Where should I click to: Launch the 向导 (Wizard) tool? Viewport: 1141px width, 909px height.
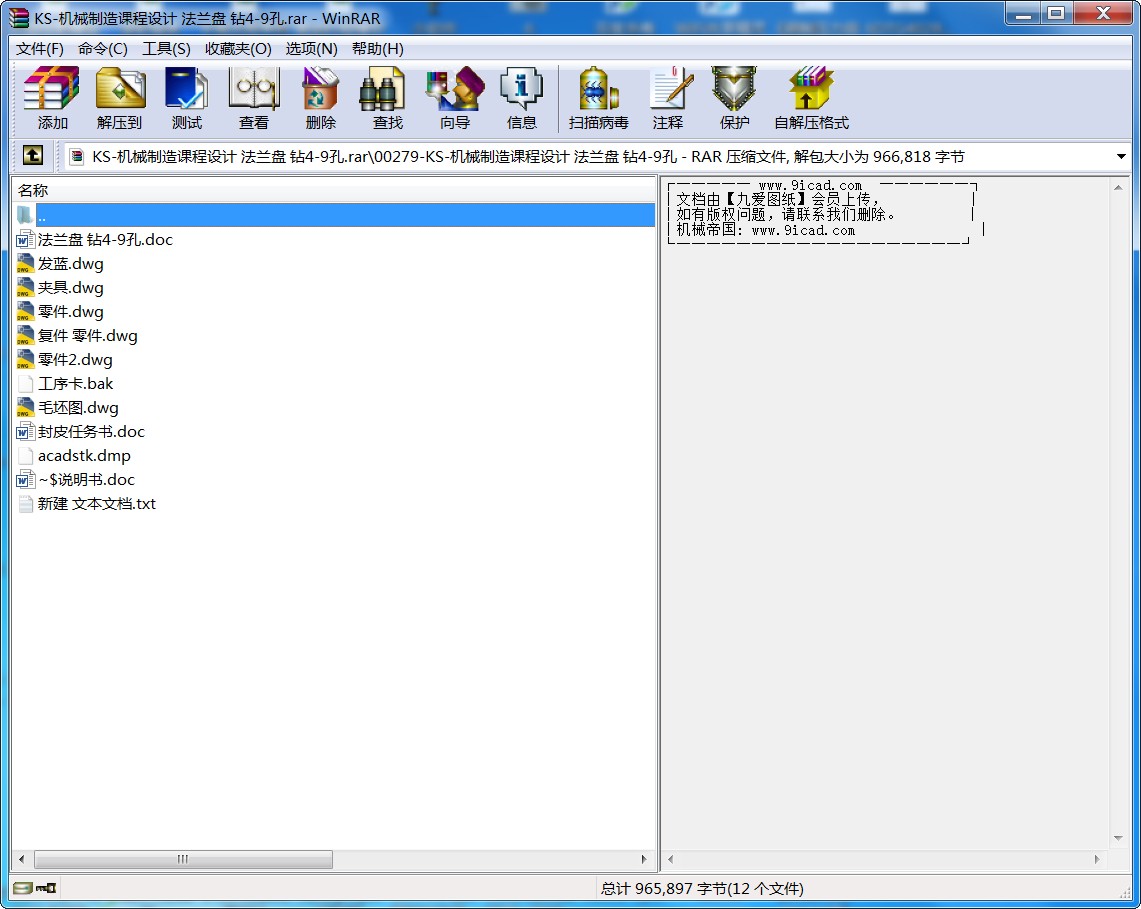click(x=455, y=98)
